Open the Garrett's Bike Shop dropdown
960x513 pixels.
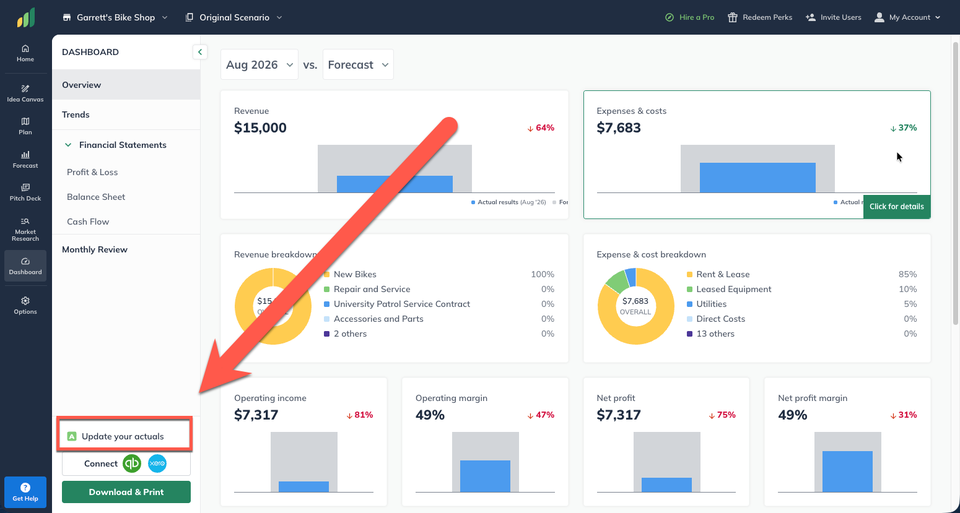114,18
